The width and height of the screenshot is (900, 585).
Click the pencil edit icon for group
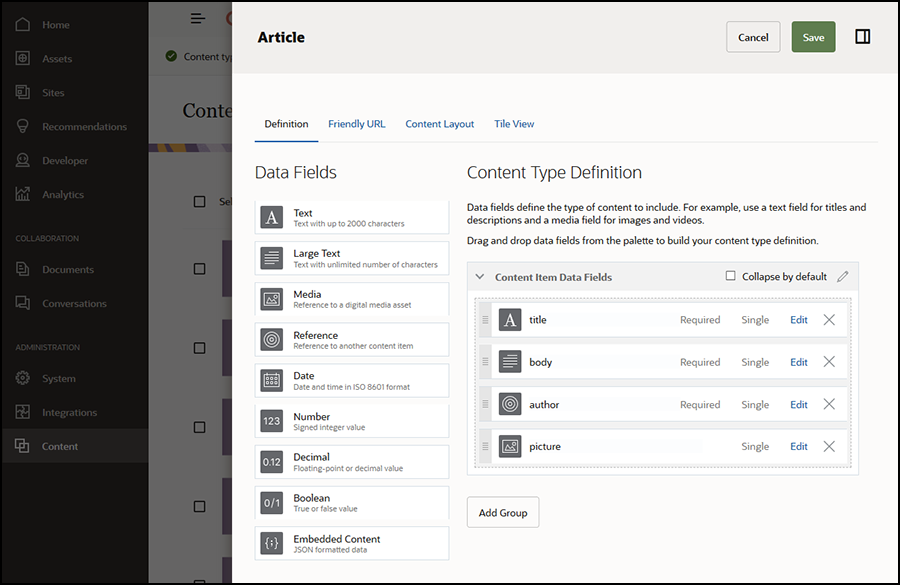point(843,277)
